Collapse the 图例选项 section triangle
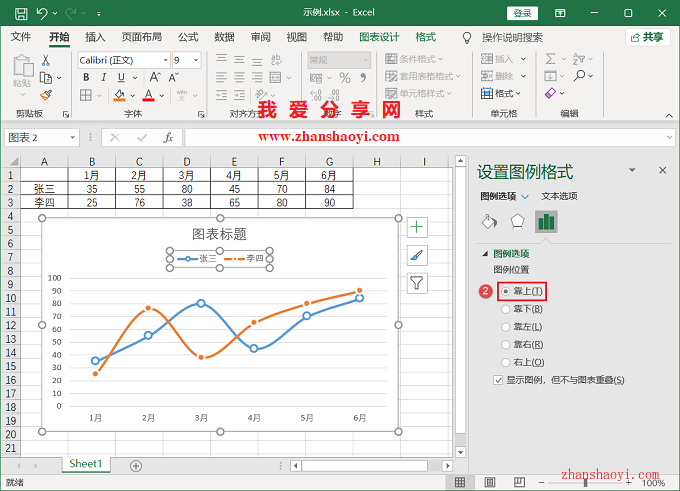The image size is (680, 491). tap(485, 254)
